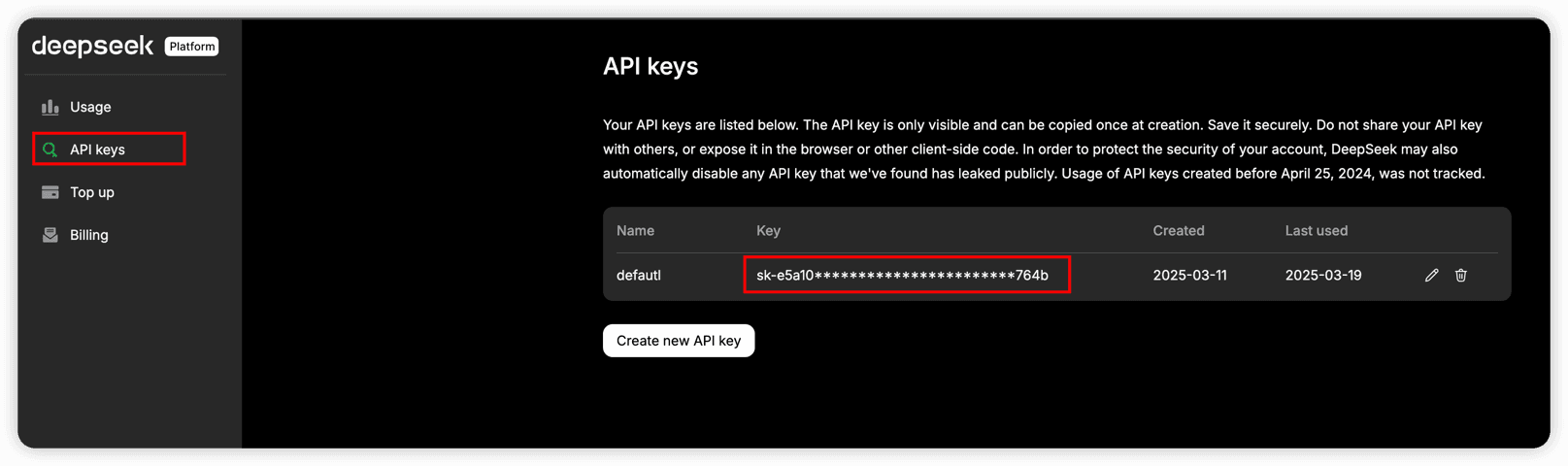Click the API keys magnifier icon
The height and width of the screenshot is (466, 1568).
pos(50,150)
